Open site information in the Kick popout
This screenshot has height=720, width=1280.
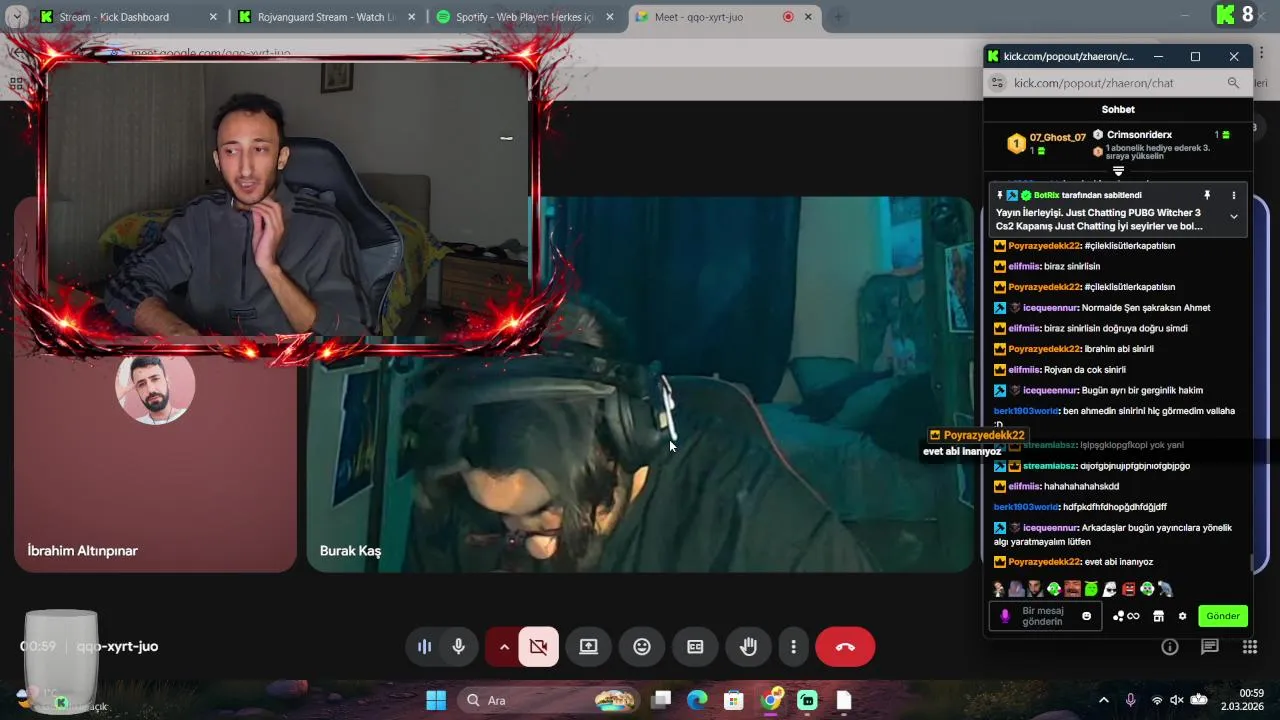pos(997,83)
